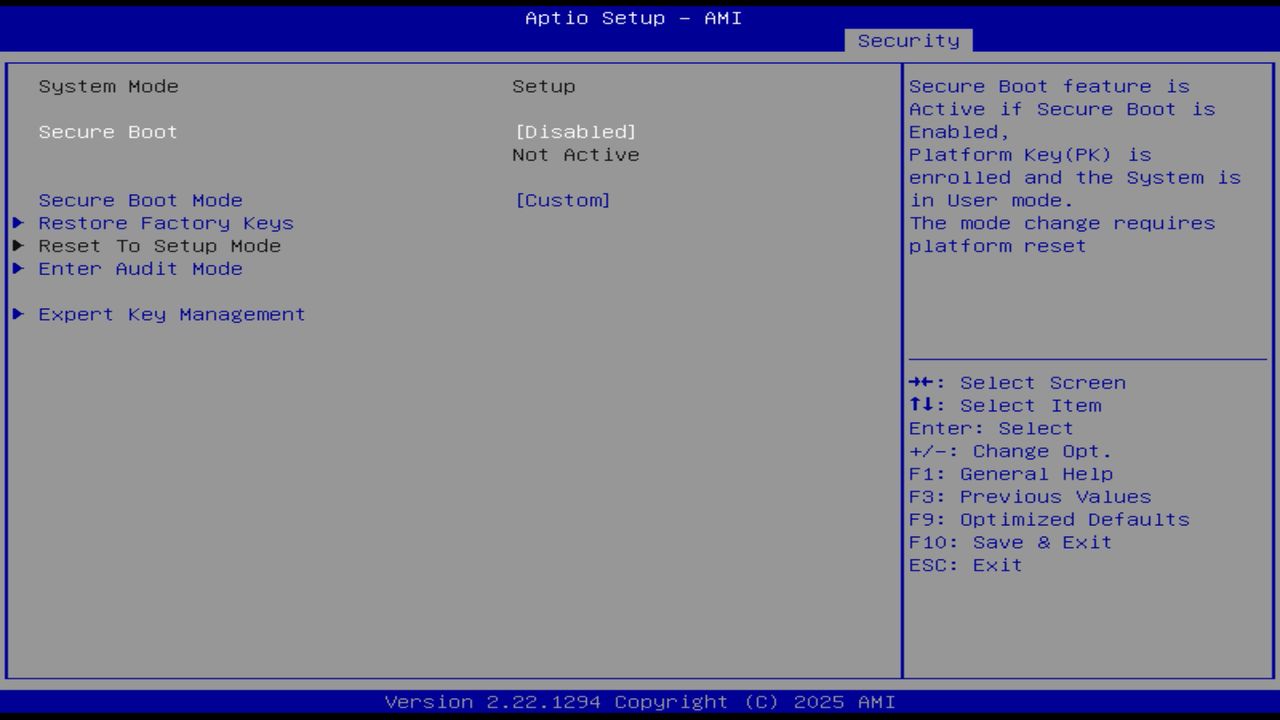
Task: Click the [Disabled] Secure Boot value
Action: [x=576, y=131]
